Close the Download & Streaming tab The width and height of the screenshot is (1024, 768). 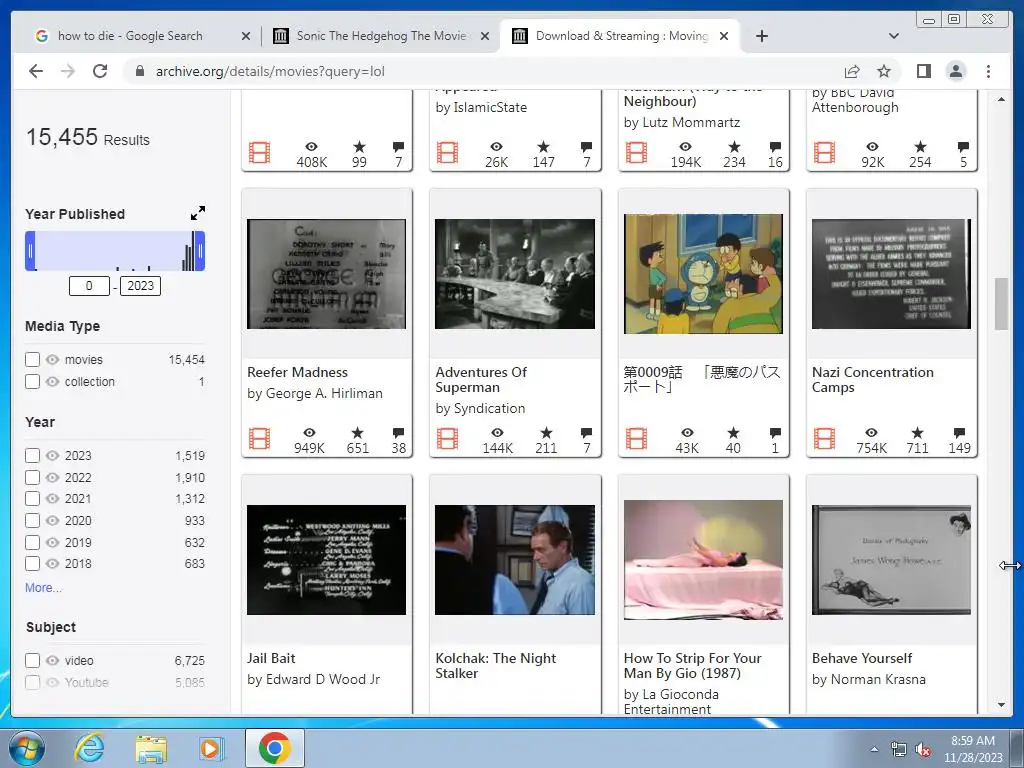[x=724, y=36]
